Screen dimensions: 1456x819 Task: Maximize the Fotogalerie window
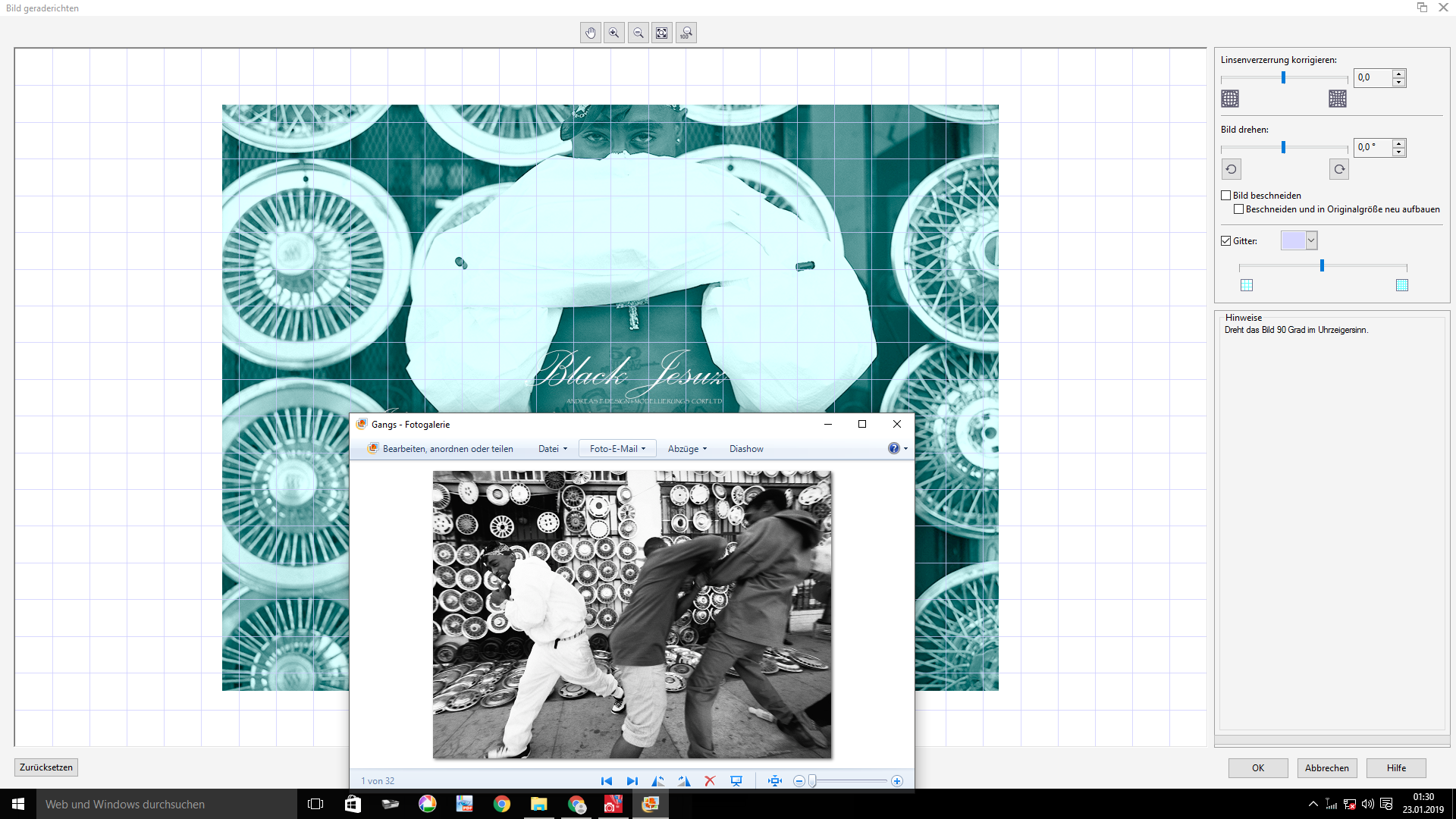click(862, 424)
